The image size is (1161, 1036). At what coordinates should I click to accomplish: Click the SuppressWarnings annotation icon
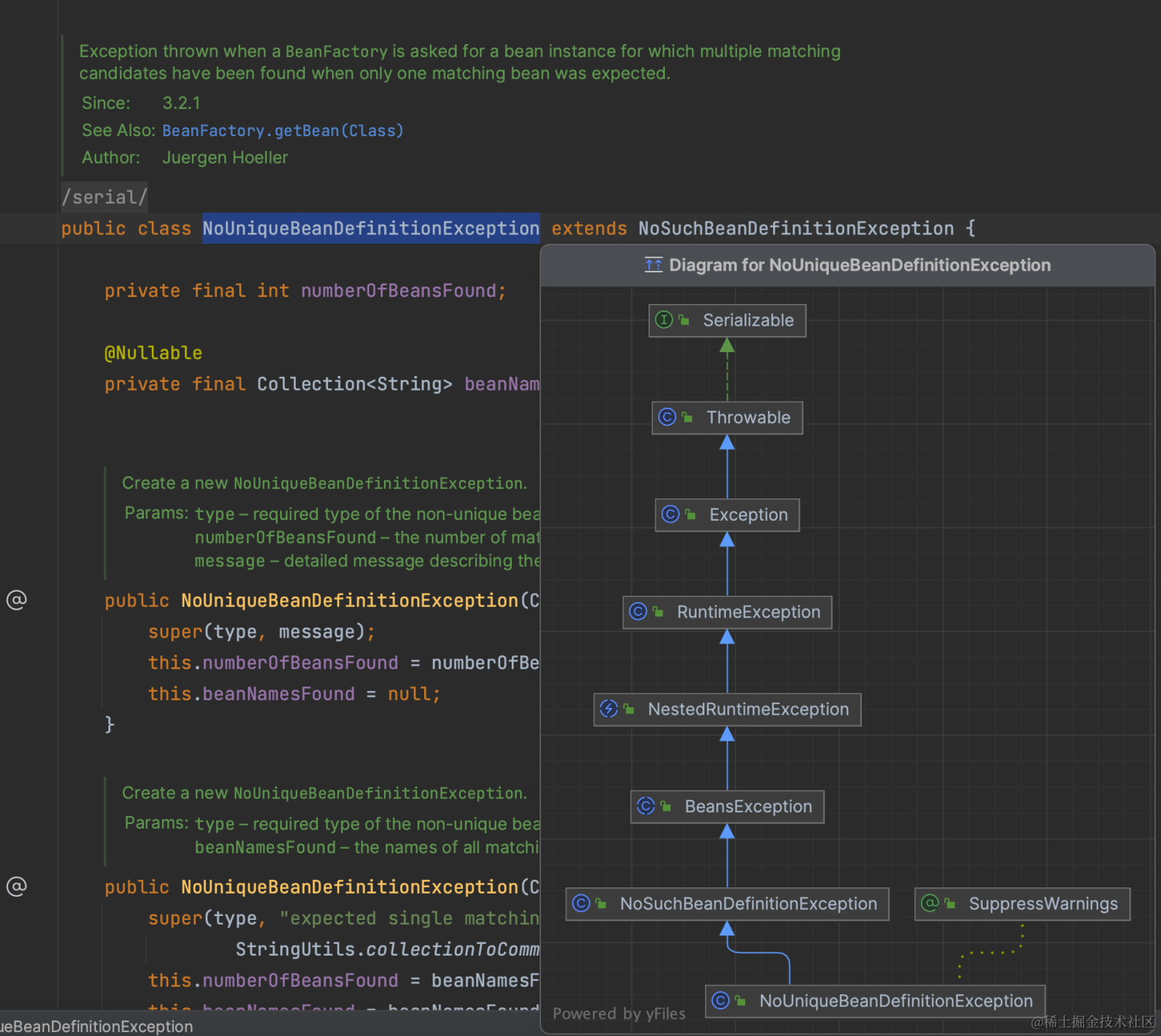(930, 903)
